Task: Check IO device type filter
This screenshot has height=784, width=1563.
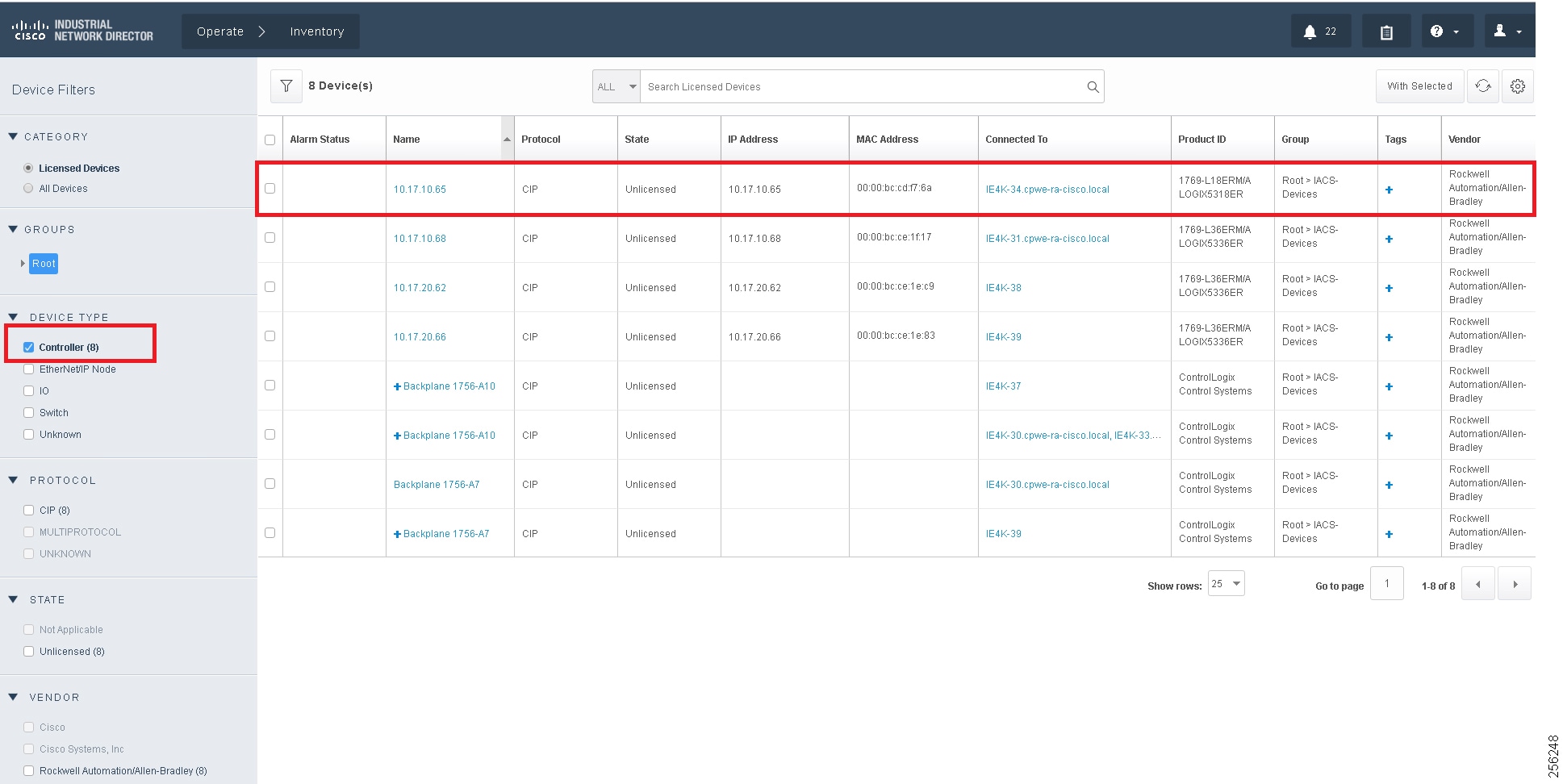Action: 29,390
